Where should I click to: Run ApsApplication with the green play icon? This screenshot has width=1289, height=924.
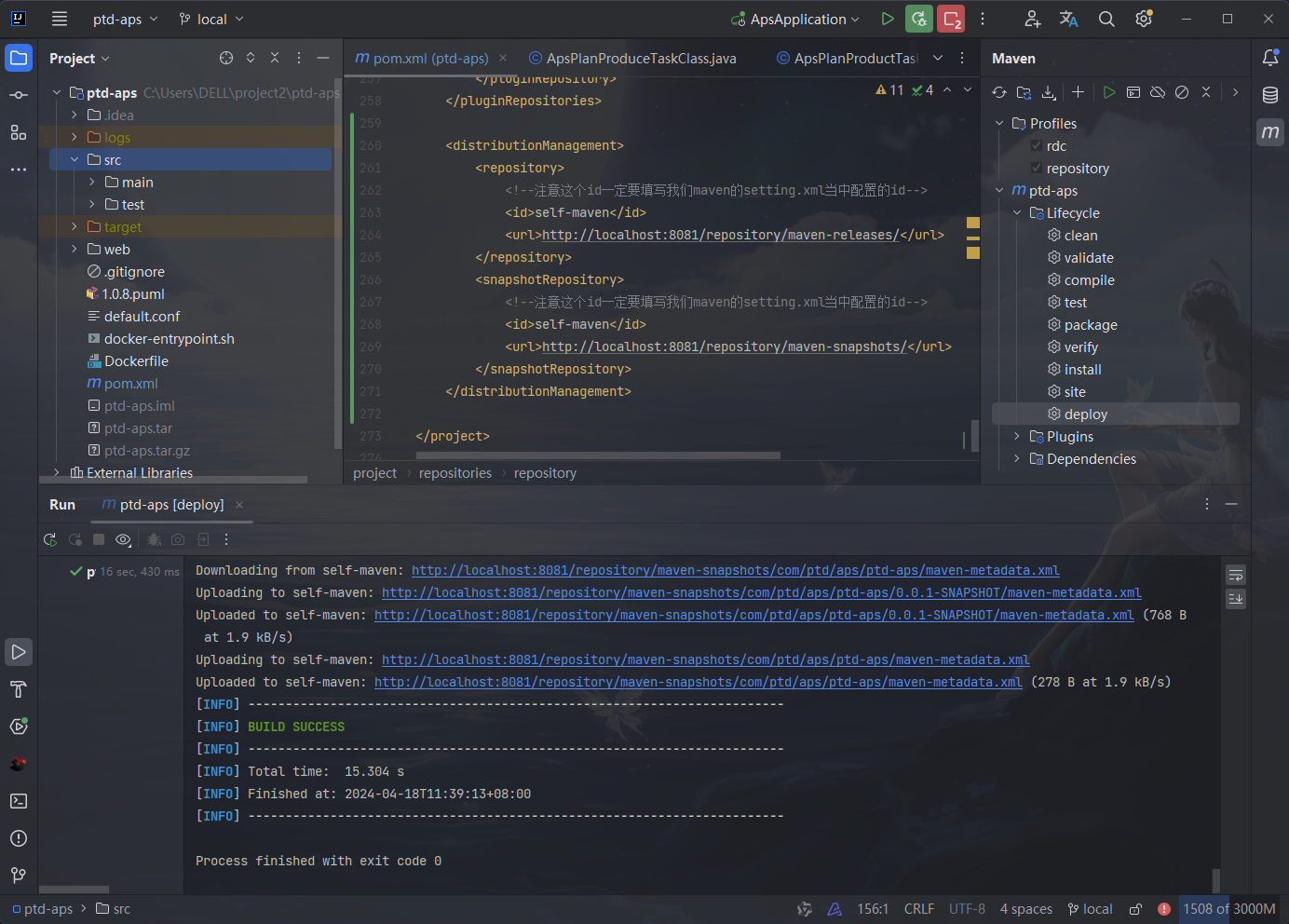[888, 19]
